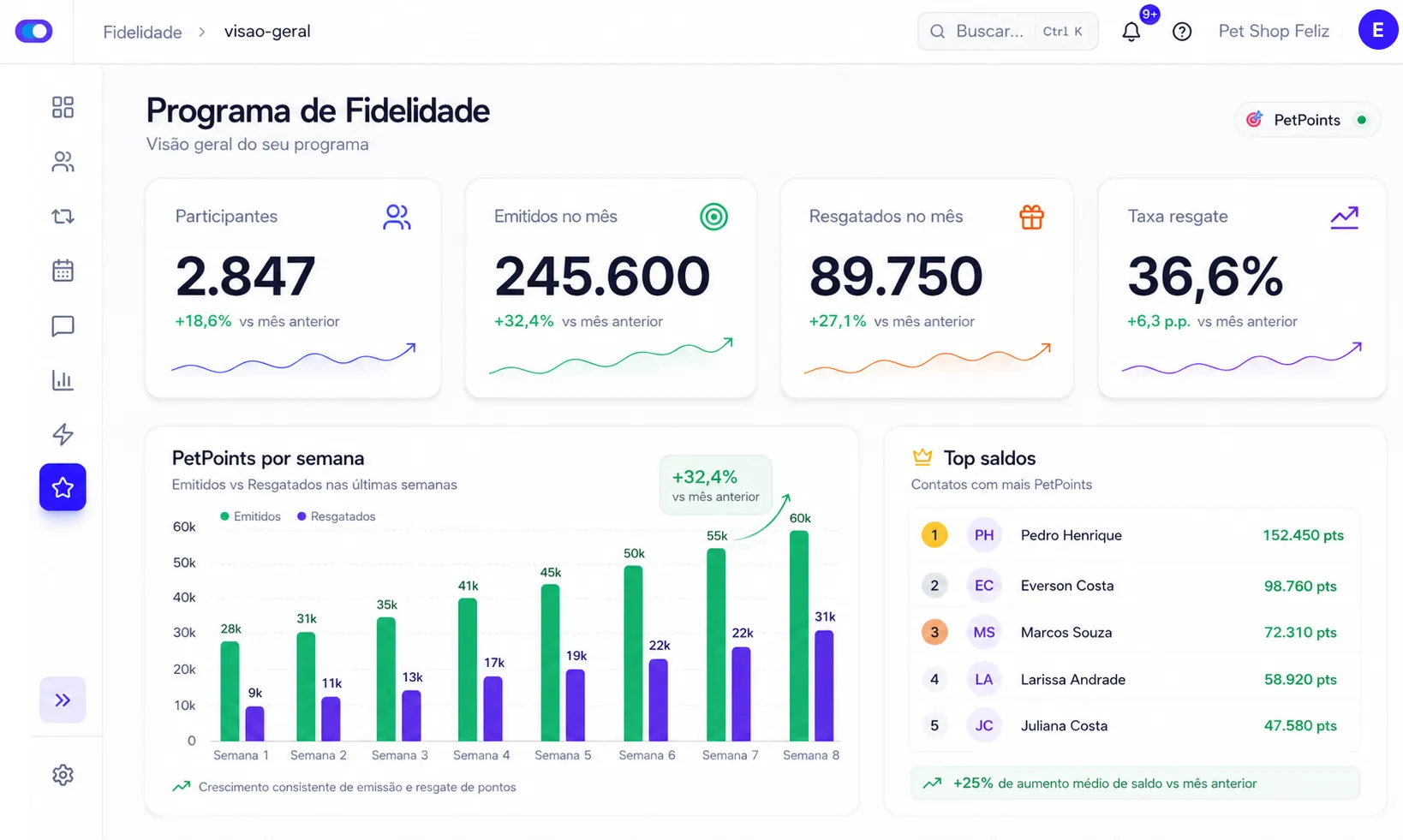This screenshot has width=1403, height=840.
Task: Click the Participantes people icon
Action: pyautogui.click(x=397, y=217)
